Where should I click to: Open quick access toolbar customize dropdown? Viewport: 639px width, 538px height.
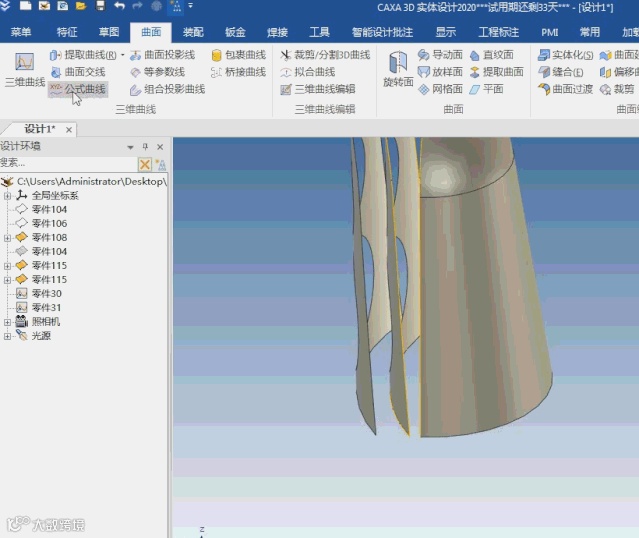coord(190,6)
